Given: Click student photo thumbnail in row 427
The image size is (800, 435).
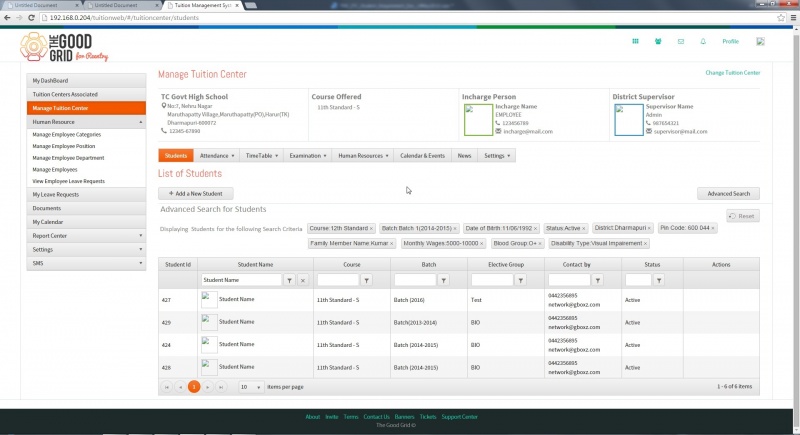Looking at the screenshot, I should pyautogui.click(x=209, y=300).
